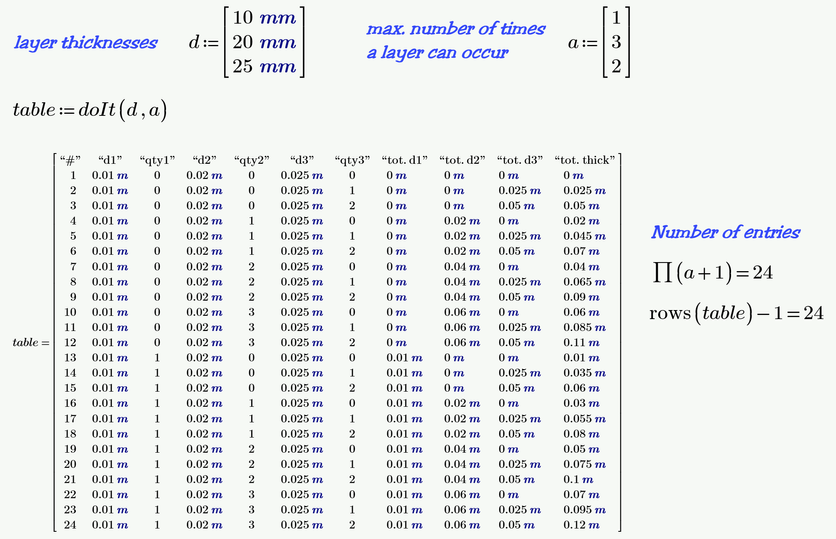Select the 20 mm entry in vector d
Screen dimensions: 836x539
(x=264, y=42)
